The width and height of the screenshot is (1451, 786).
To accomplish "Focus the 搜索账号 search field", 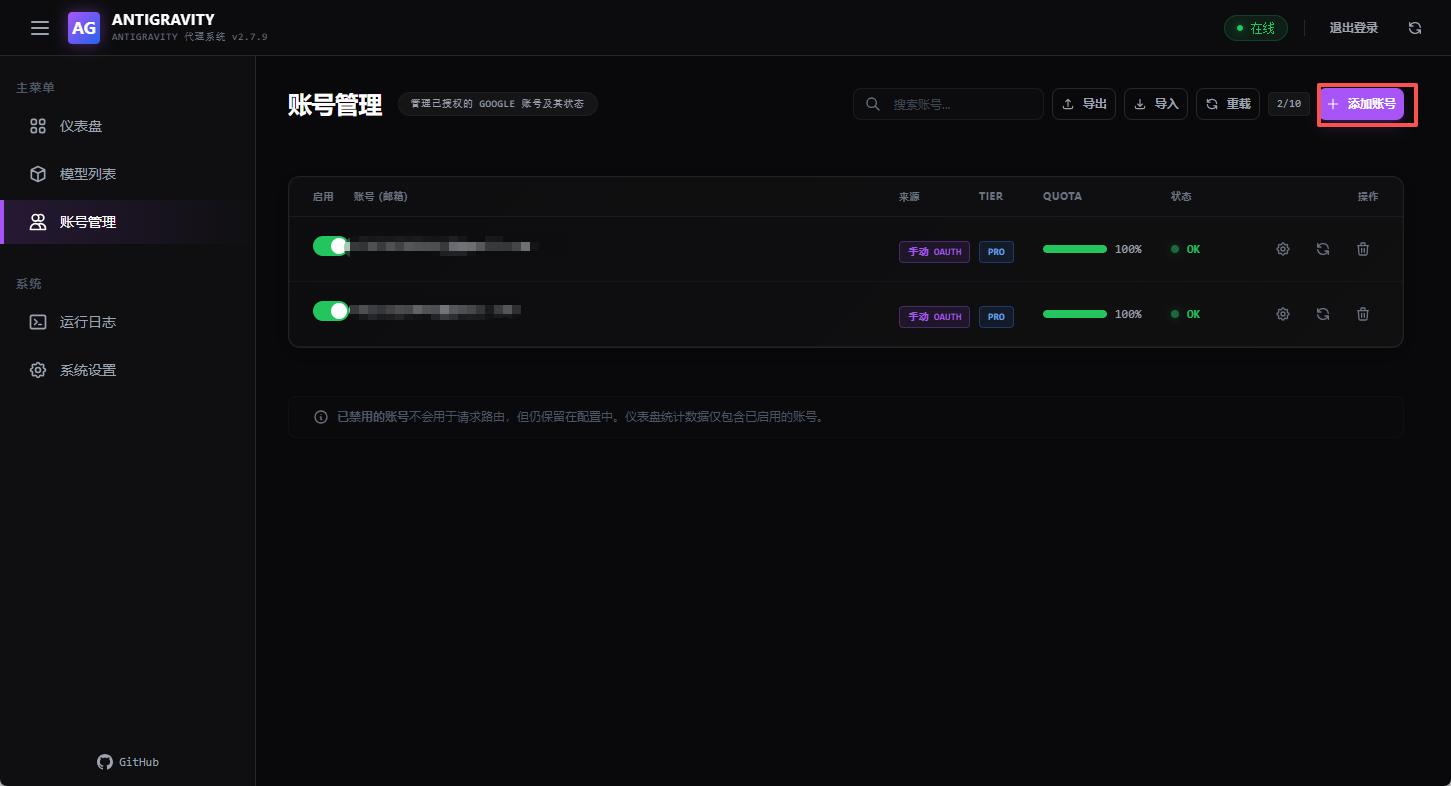I will [x=948, y=104].
